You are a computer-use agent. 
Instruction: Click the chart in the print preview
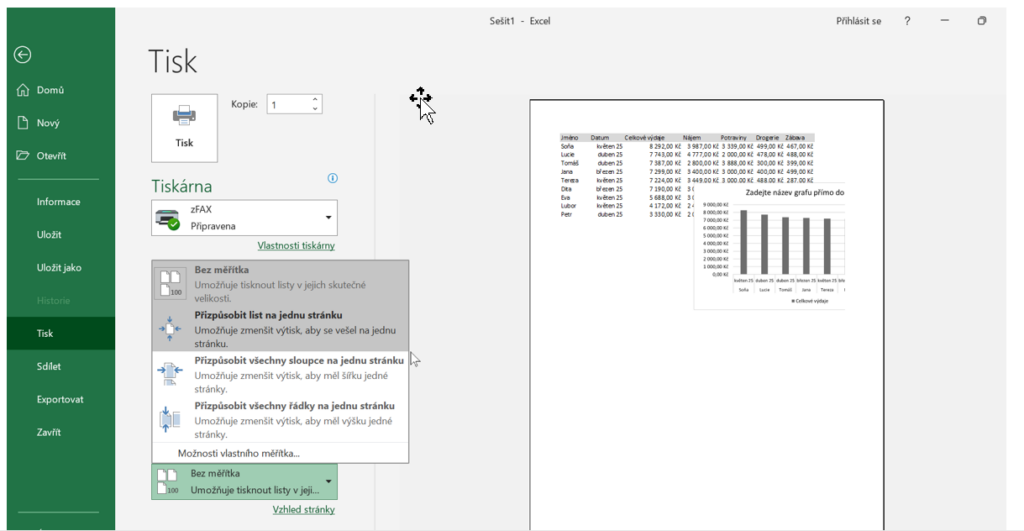click(x=769, y=247)
